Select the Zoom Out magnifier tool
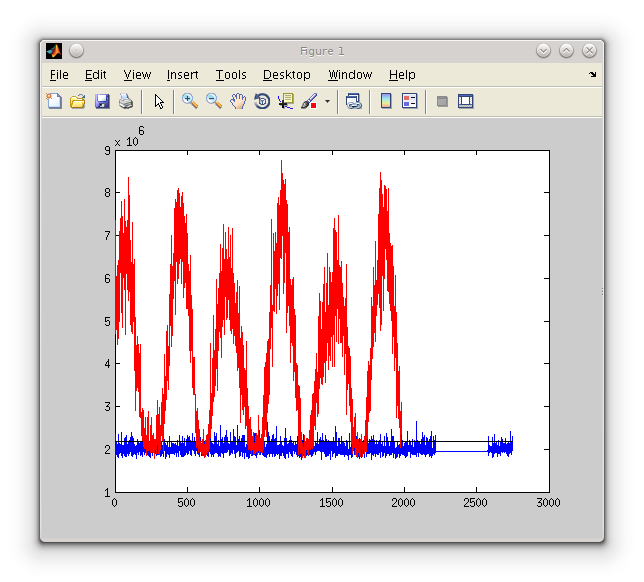The image size is (644, 582). pos(214,101)
